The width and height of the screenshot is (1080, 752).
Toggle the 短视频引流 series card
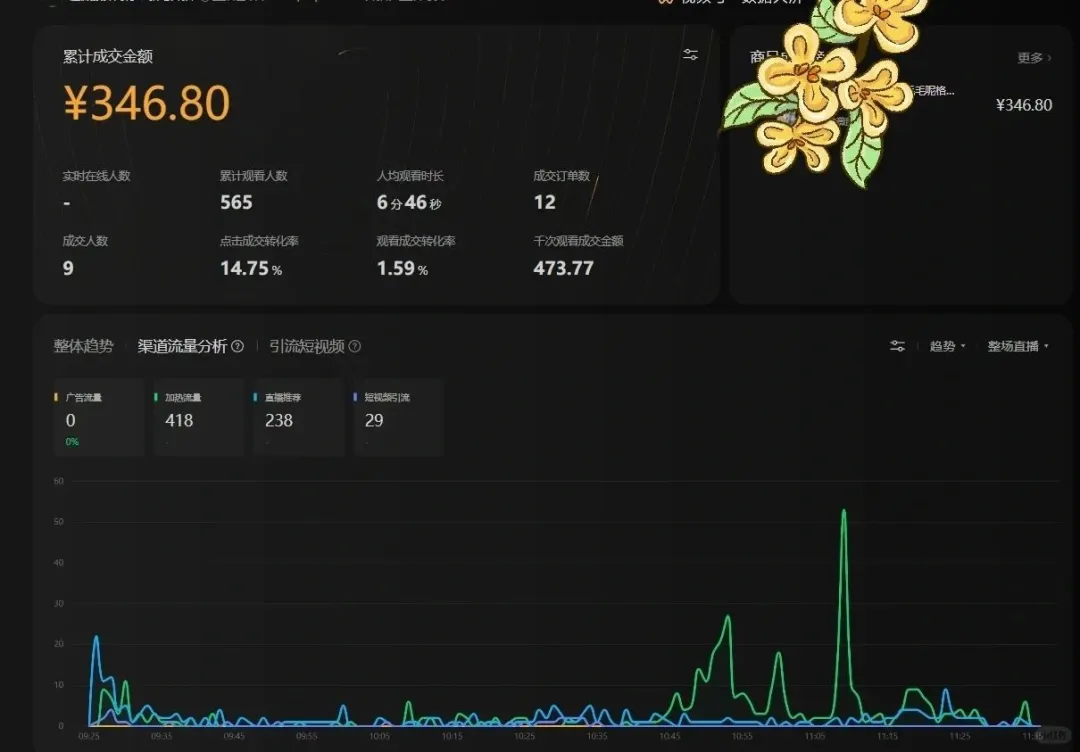click(397, 417)
